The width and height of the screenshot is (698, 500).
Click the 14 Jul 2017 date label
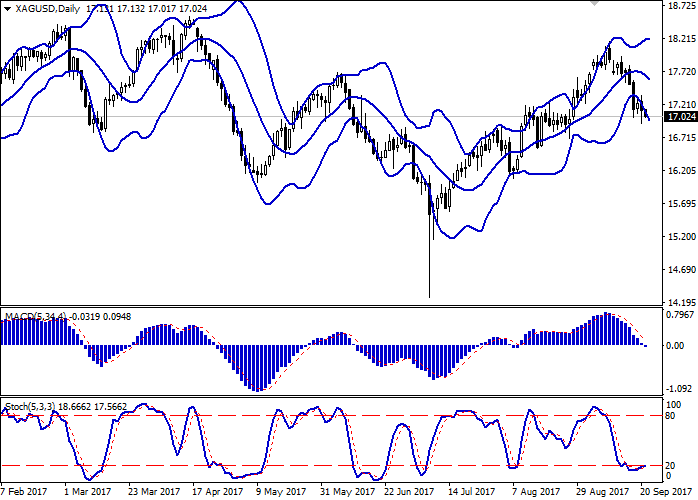[472, 492]
